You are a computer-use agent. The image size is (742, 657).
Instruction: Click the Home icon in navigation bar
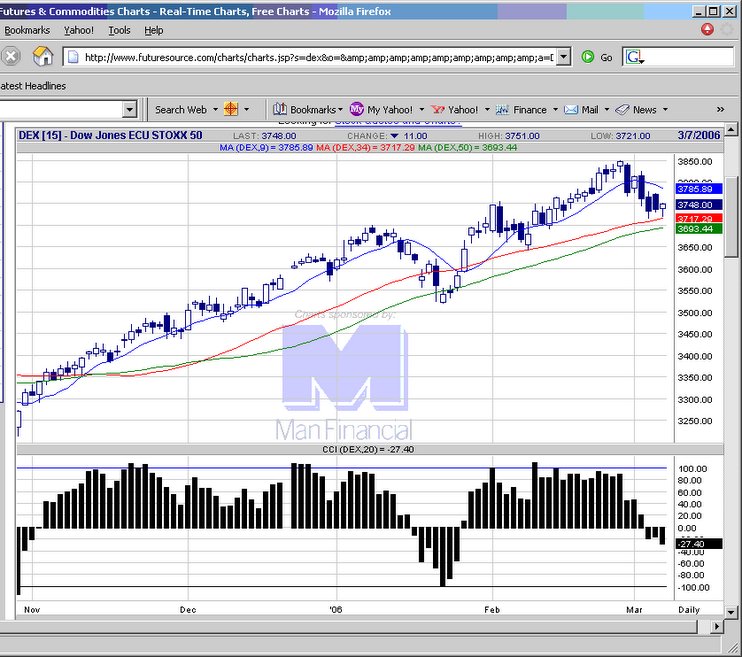pyautogui.click(x=43, y=57)
